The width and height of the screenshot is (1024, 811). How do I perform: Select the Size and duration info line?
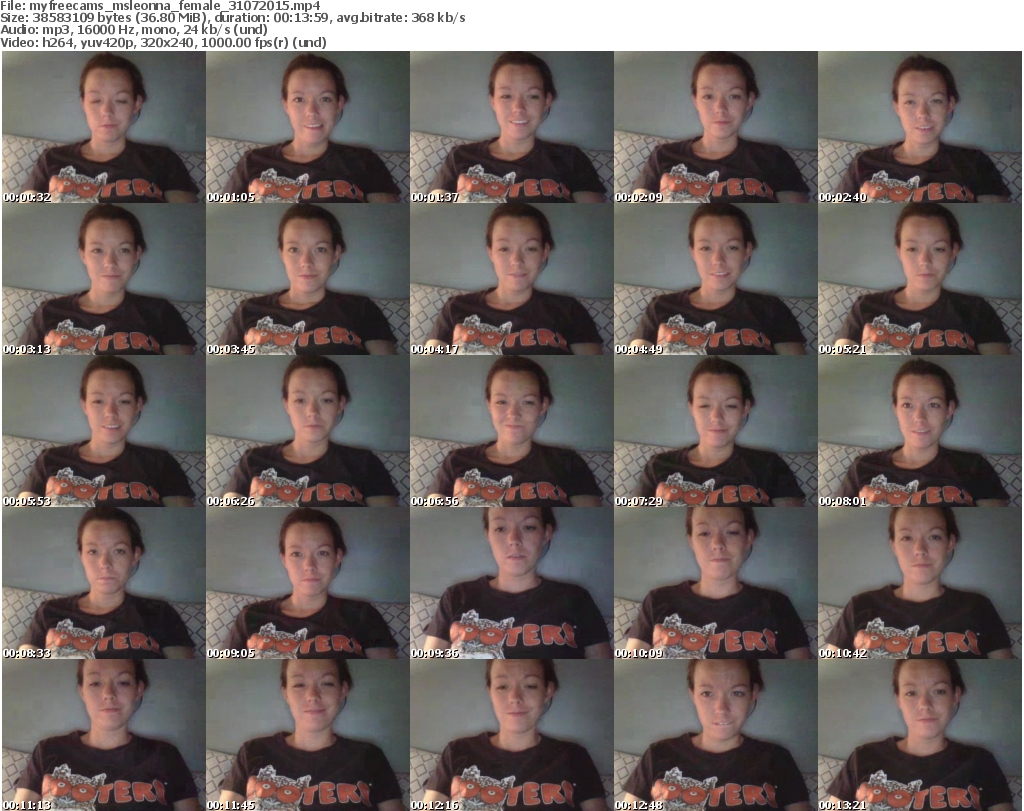[233, 18]
